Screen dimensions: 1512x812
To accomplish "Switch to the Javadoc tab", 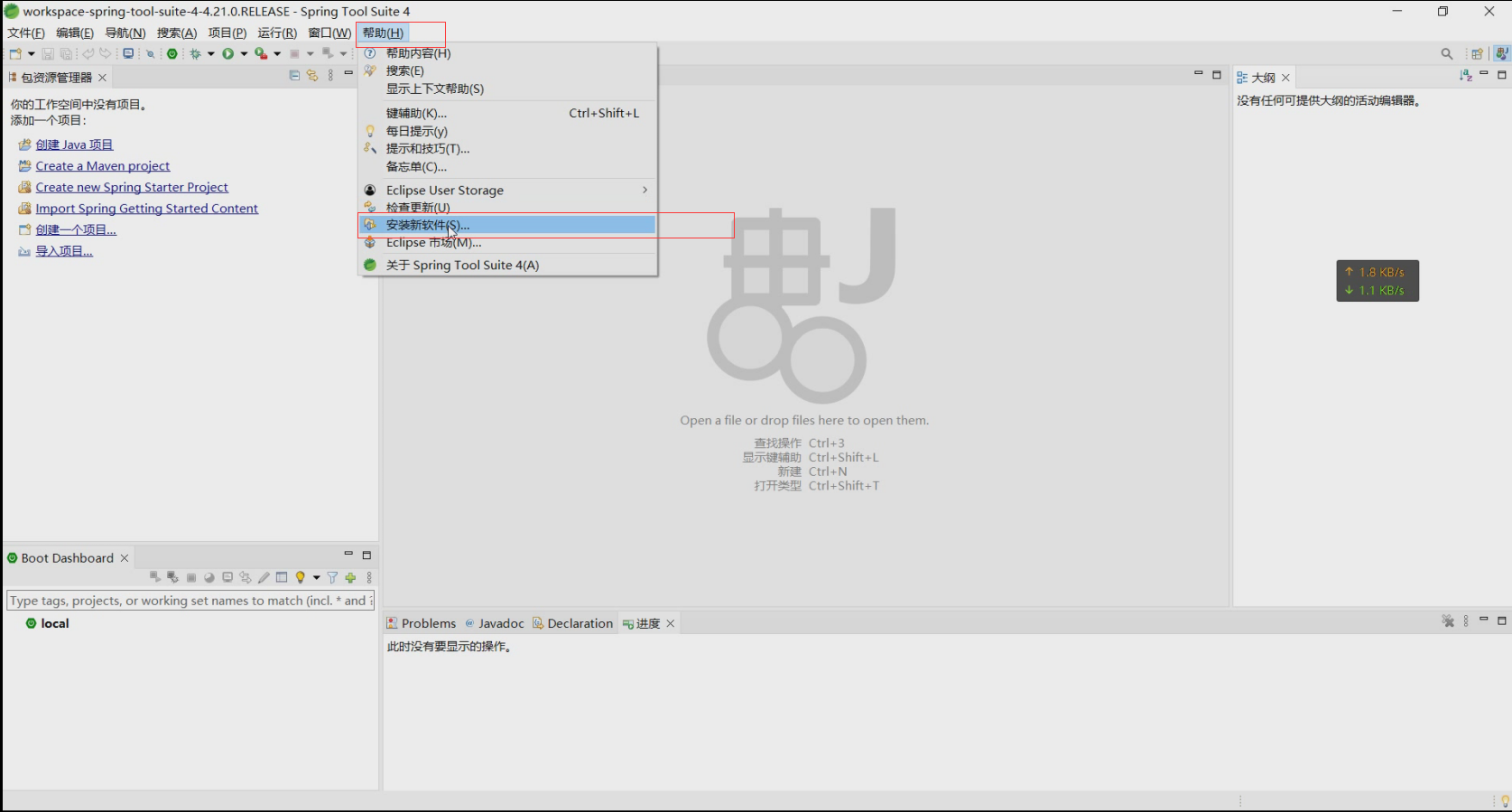I will click(495, 623).
